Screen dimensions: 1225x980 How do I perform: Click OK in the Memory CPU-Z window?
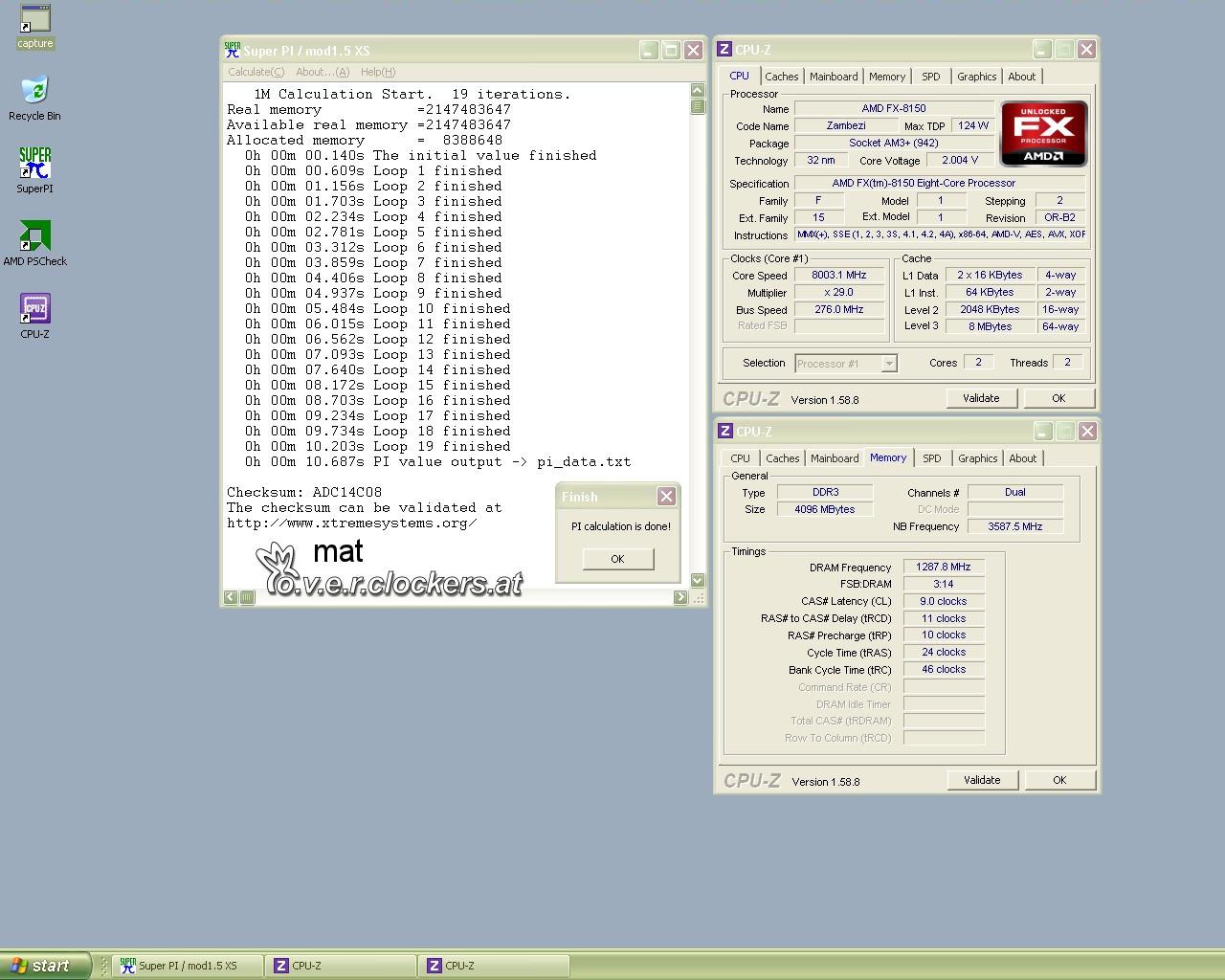click(x=1059, y=780)
